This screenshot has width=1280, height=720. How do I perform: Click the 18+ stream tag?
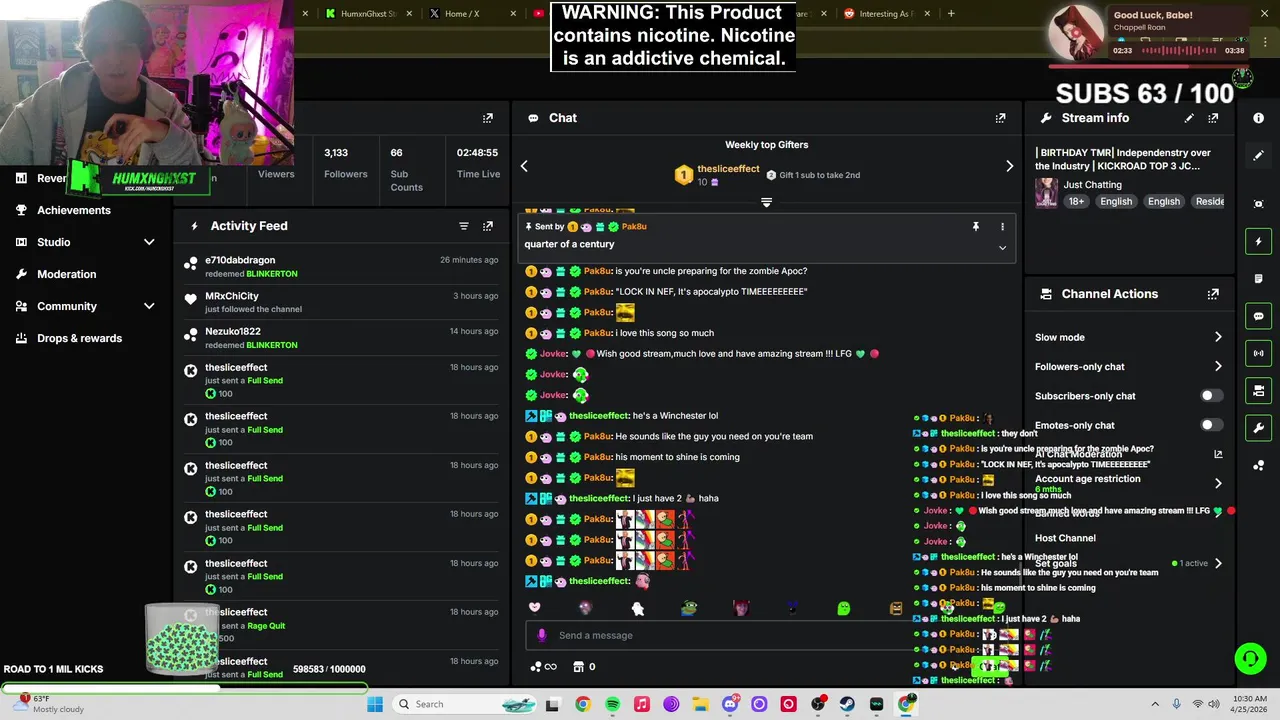(x=1075, y=201)
